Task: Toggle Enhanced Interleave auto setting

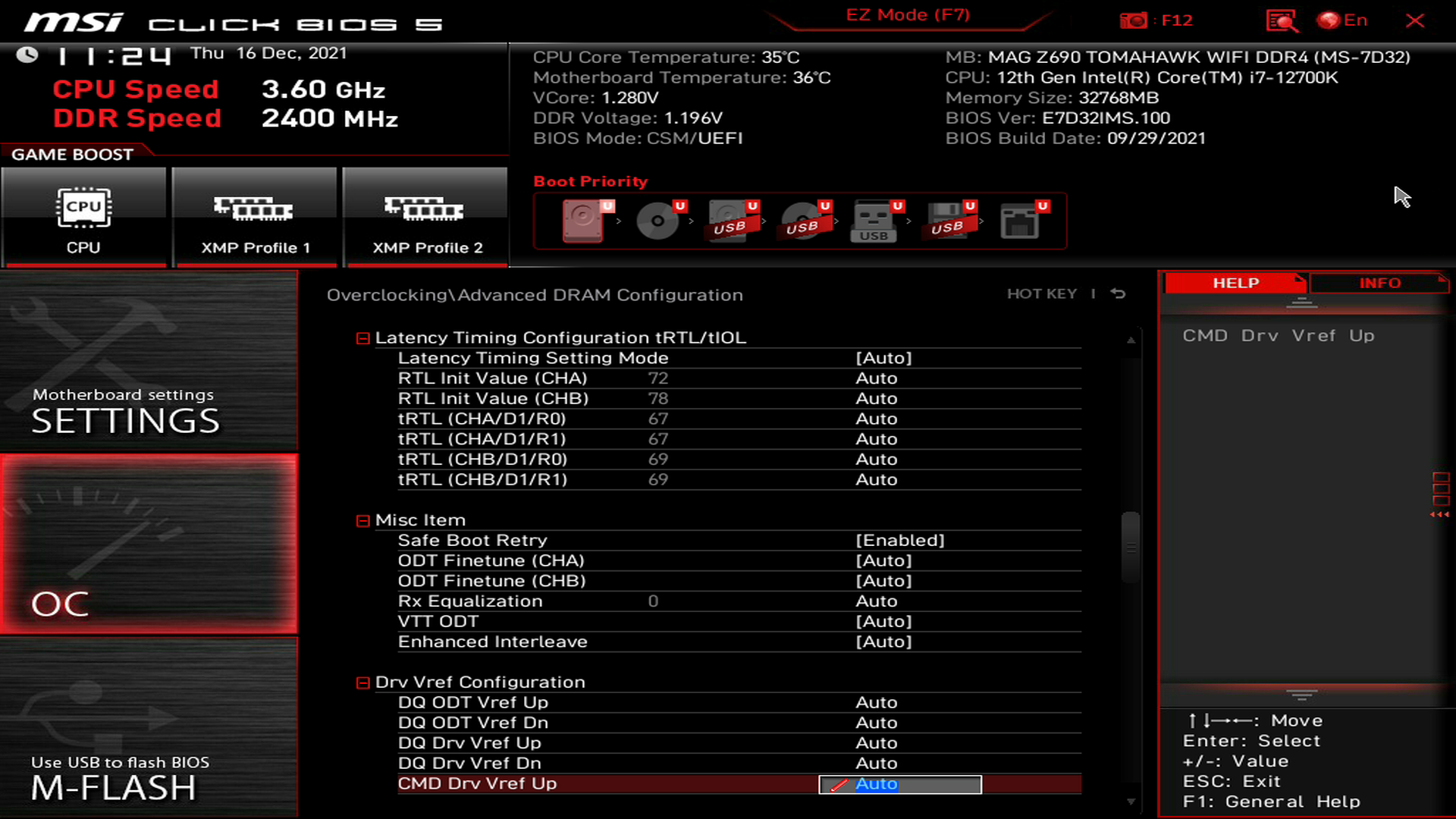Action: 883,641
